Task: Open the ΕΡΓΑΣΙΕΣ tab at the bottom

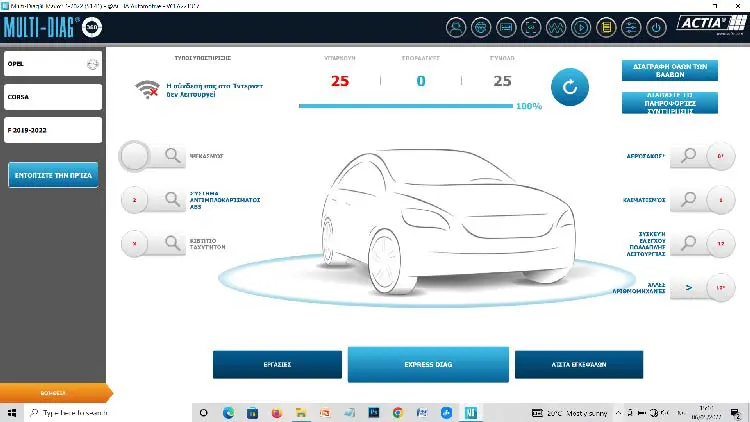Action: (x=277, y=365)
